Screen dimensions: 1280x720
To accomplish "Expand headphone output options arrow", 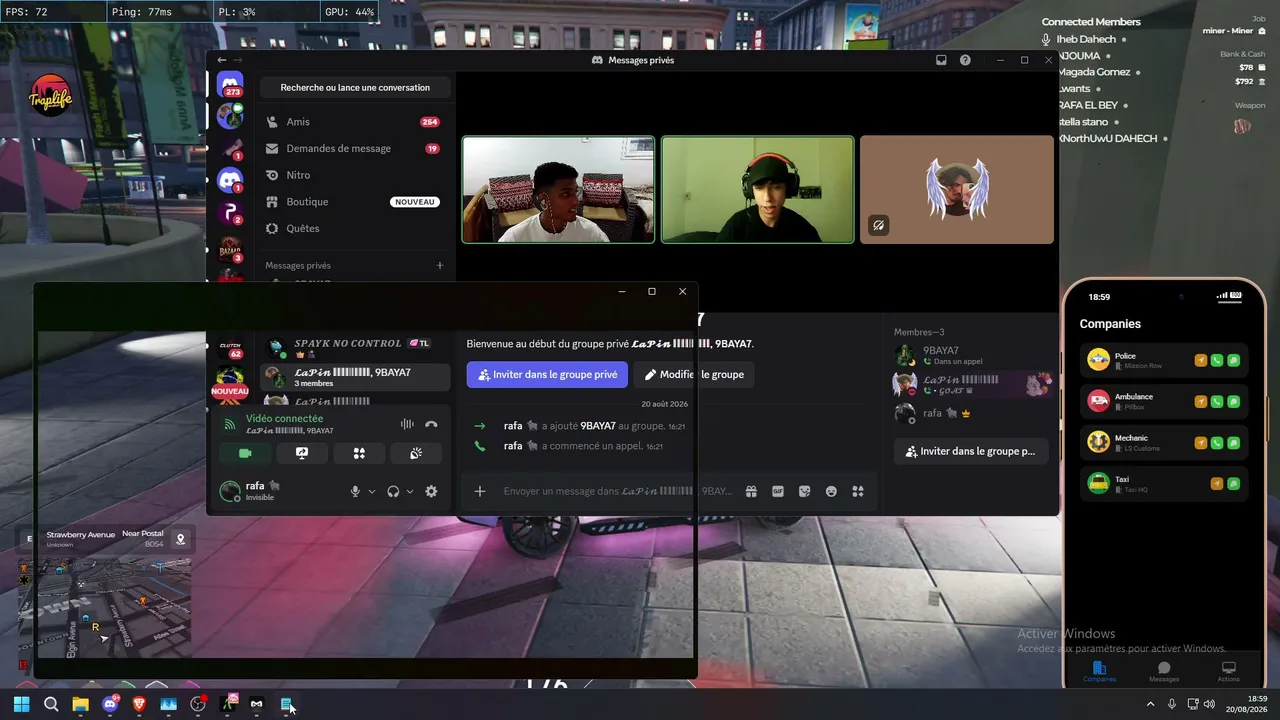I will 410,491.
